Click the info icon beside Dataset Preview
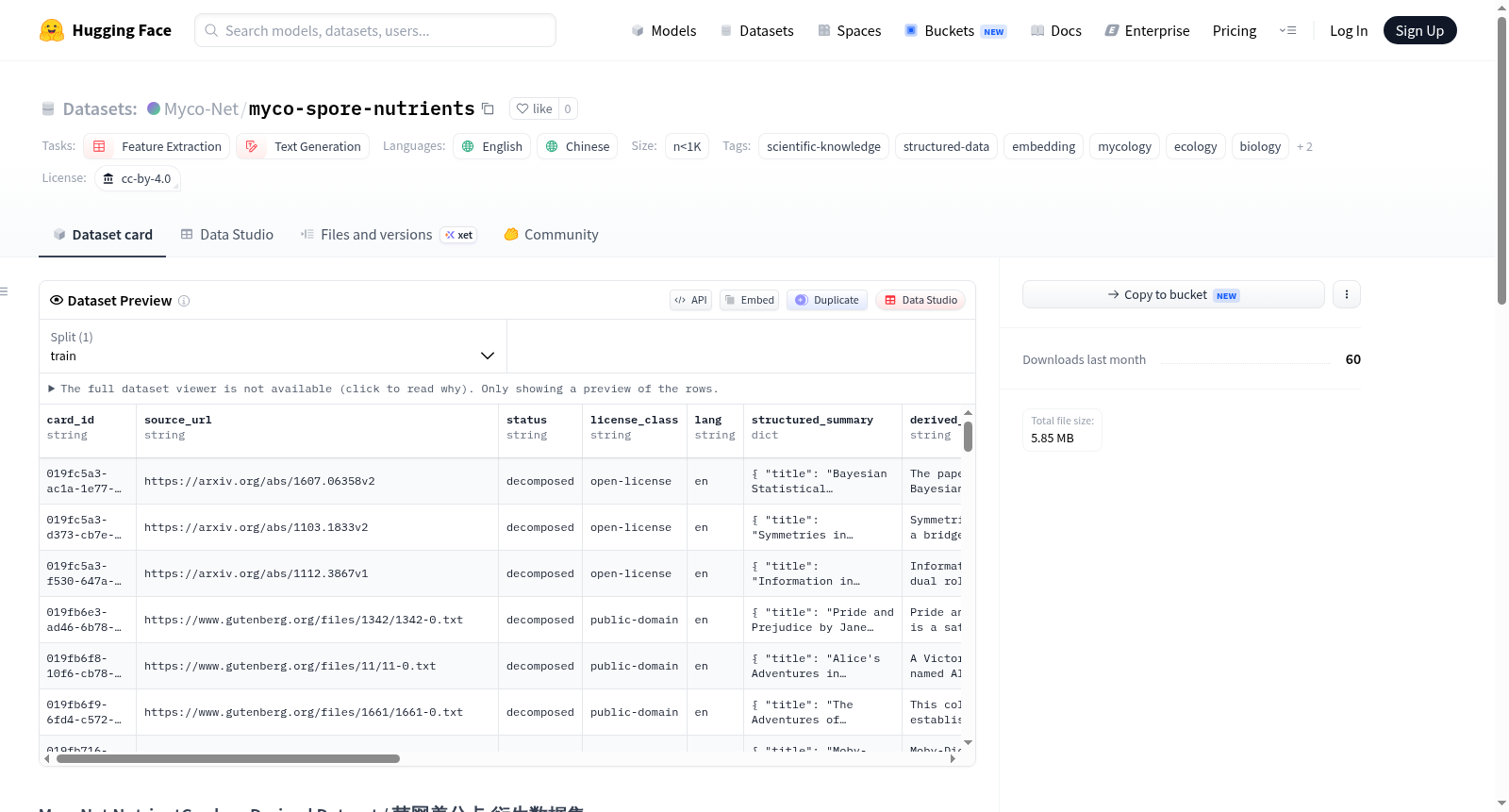The height and width of the screenshot is (812, 1509). click(184, 301)
